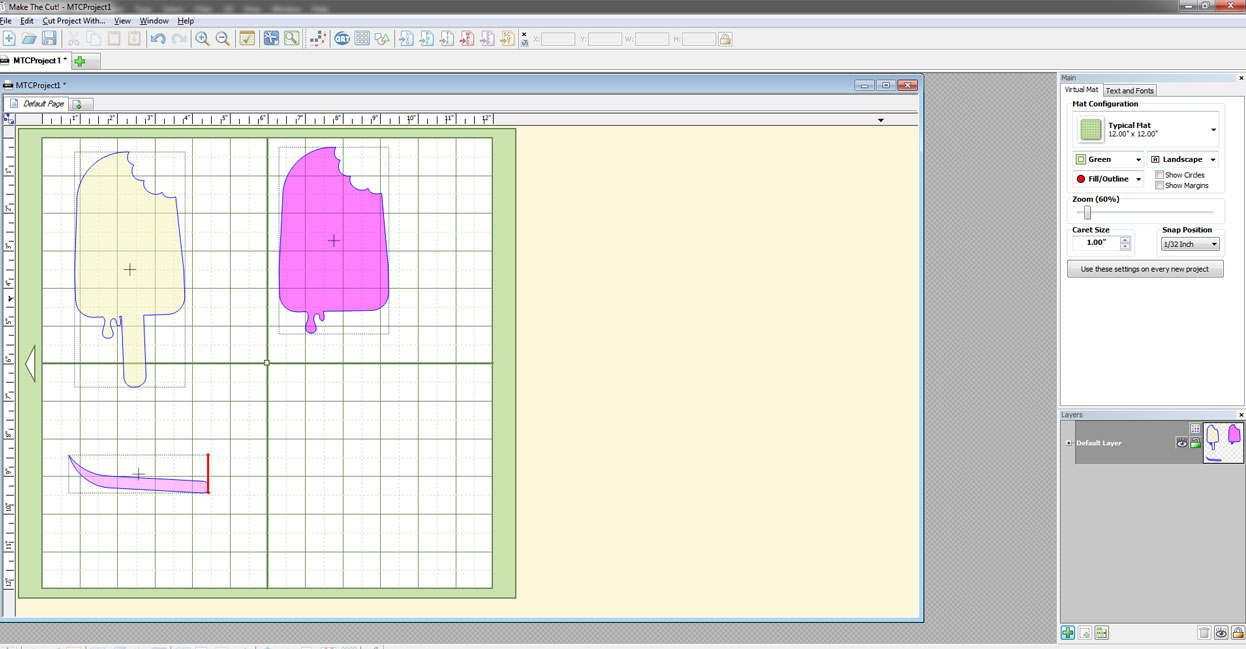Select the pink popsicle shape on mat
The width and height of the screenshot is (1246, 649).
[x=333, y=240]
